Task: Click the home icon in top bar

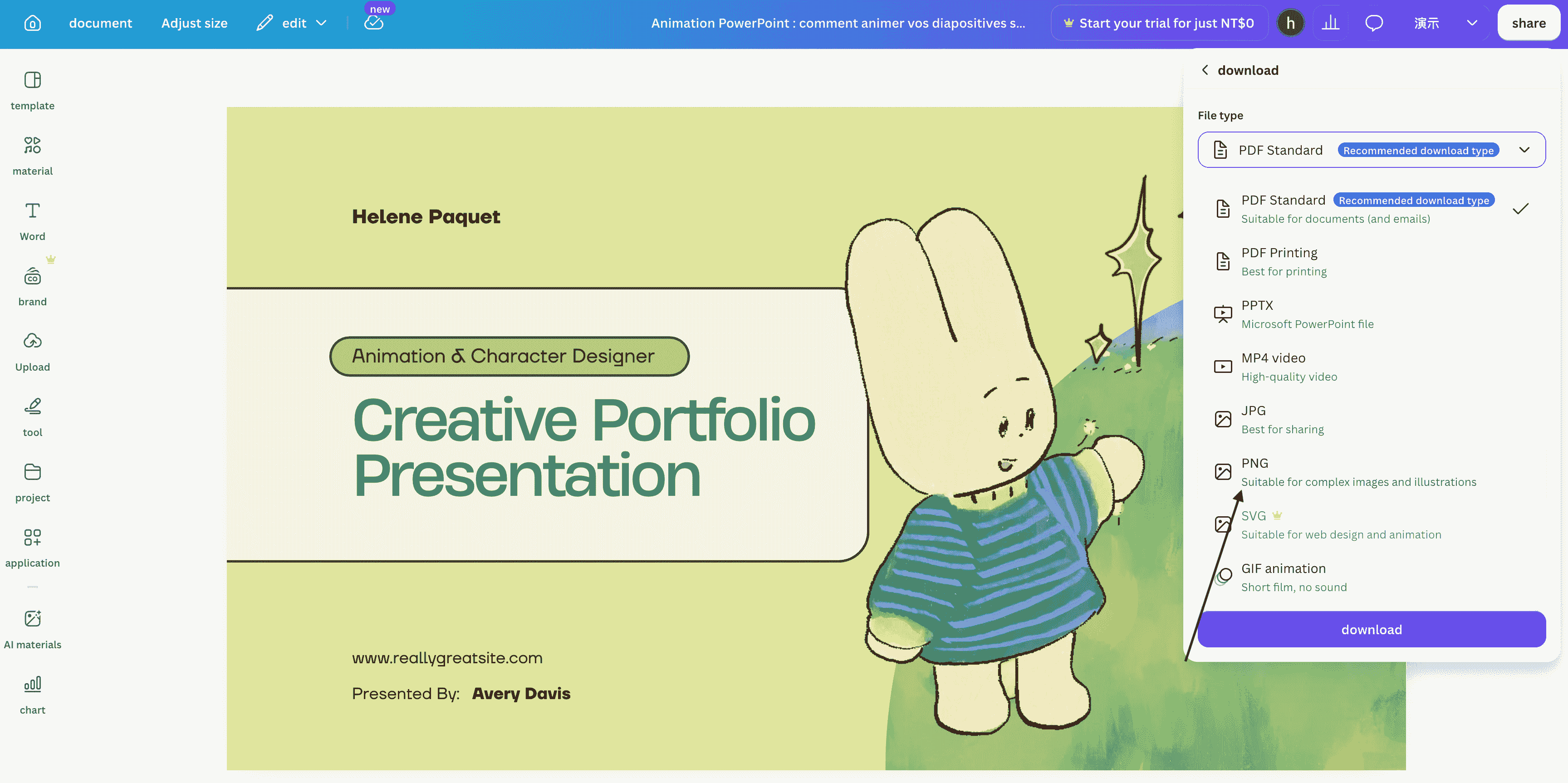Action: coord(32,23)
